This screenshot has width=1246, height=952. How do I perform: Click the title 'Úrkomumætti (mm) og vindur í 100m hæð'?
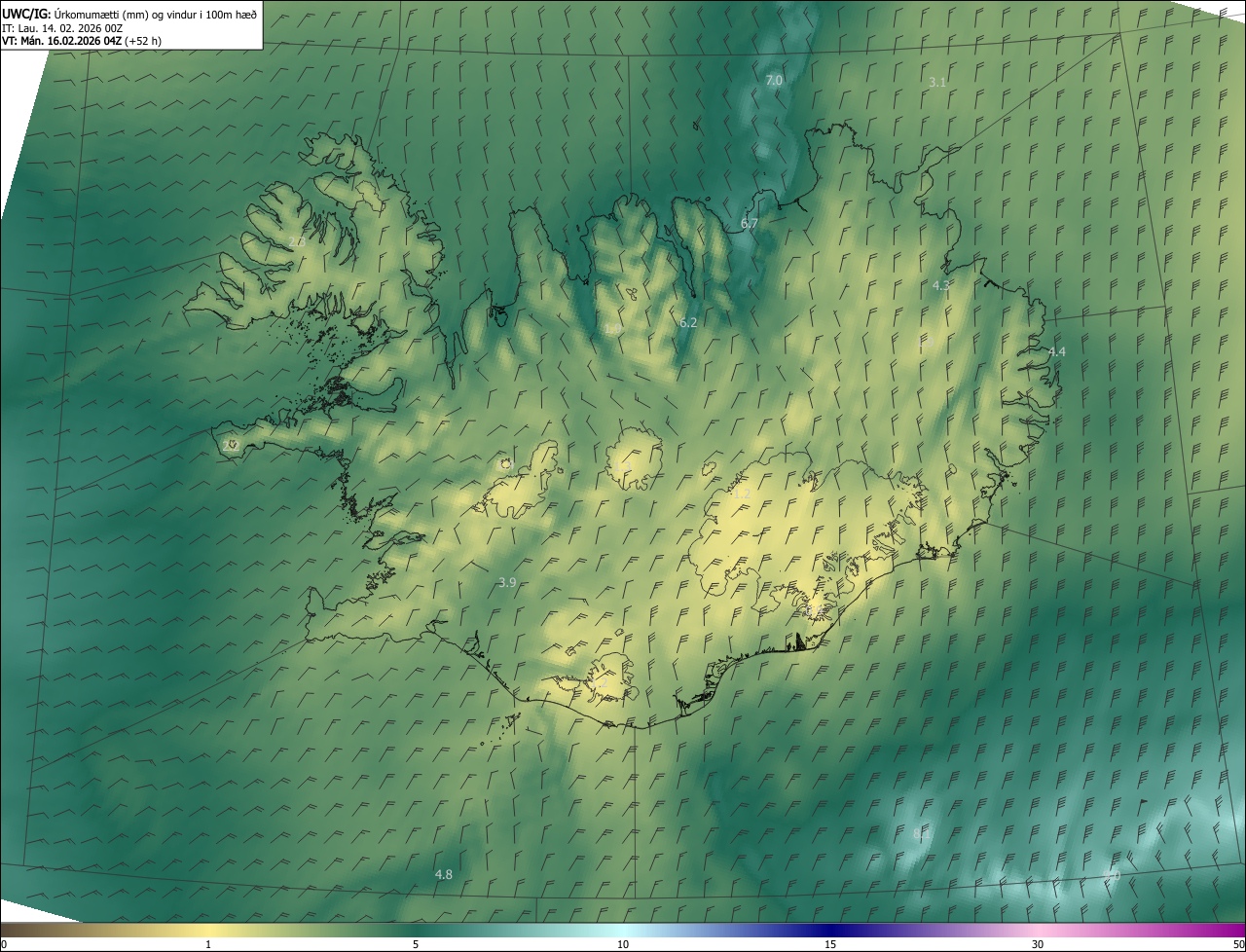point(155,13)
